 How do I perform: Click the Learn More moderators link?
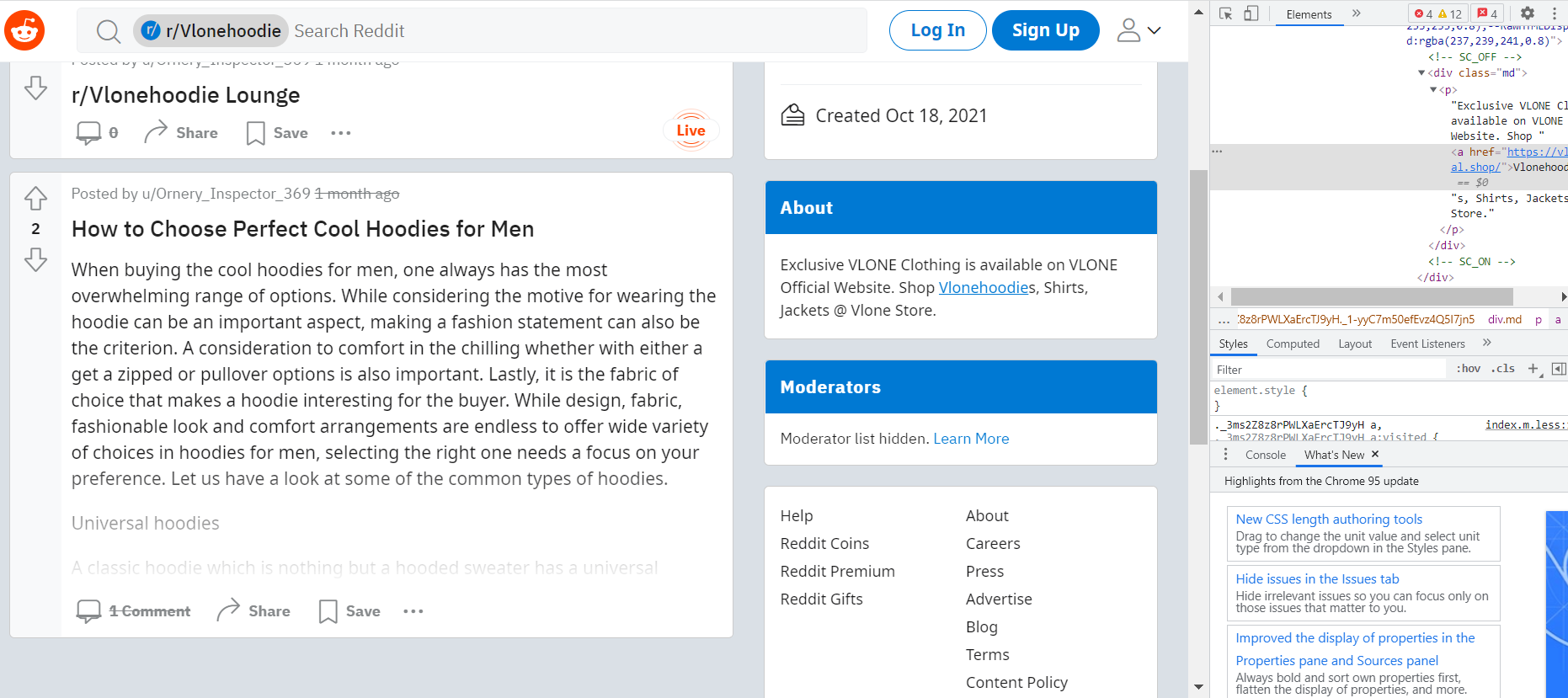(971, 439)
